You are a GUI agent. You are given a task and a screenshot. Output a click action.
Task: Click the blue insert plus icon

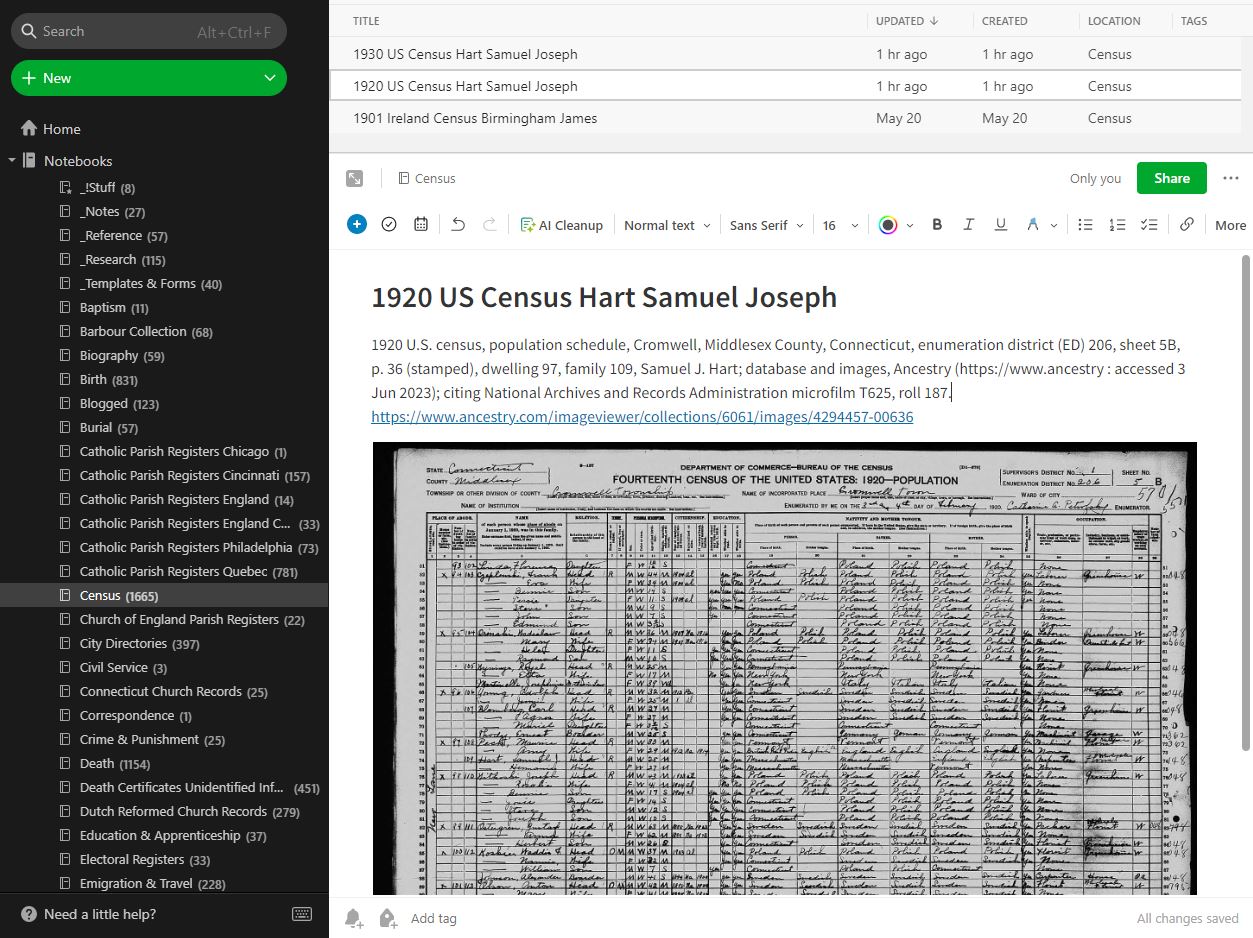(357, 225)
